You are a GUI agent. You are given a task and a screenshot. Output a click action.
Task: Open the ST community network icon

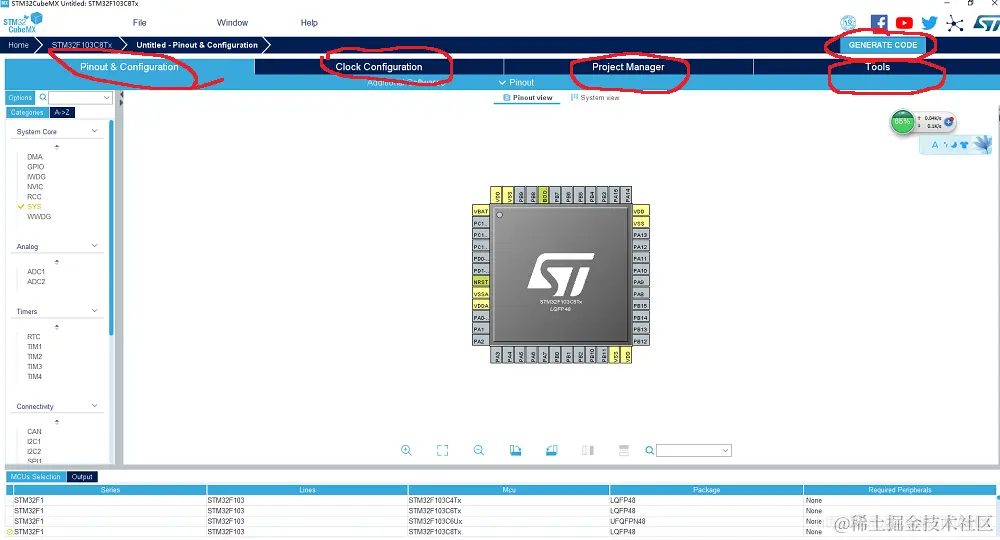click(955, 24)
